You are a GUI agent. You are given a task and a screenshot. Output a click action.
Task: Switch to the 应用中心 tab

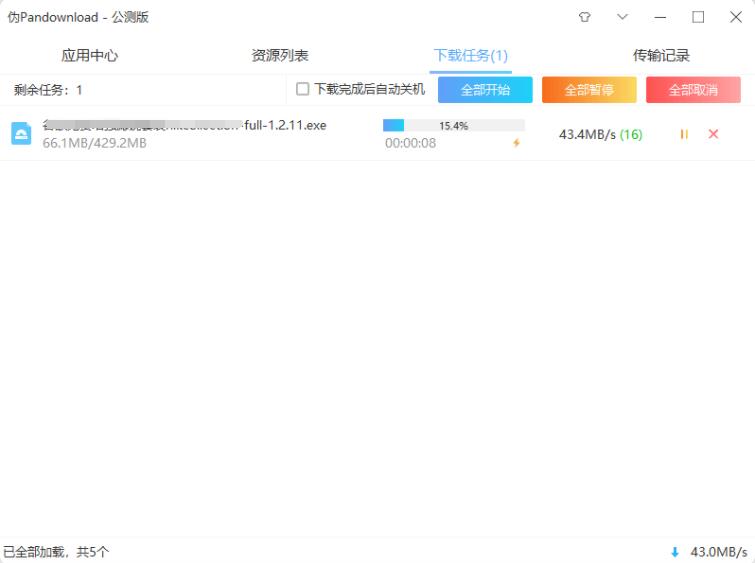click(90, 55)
